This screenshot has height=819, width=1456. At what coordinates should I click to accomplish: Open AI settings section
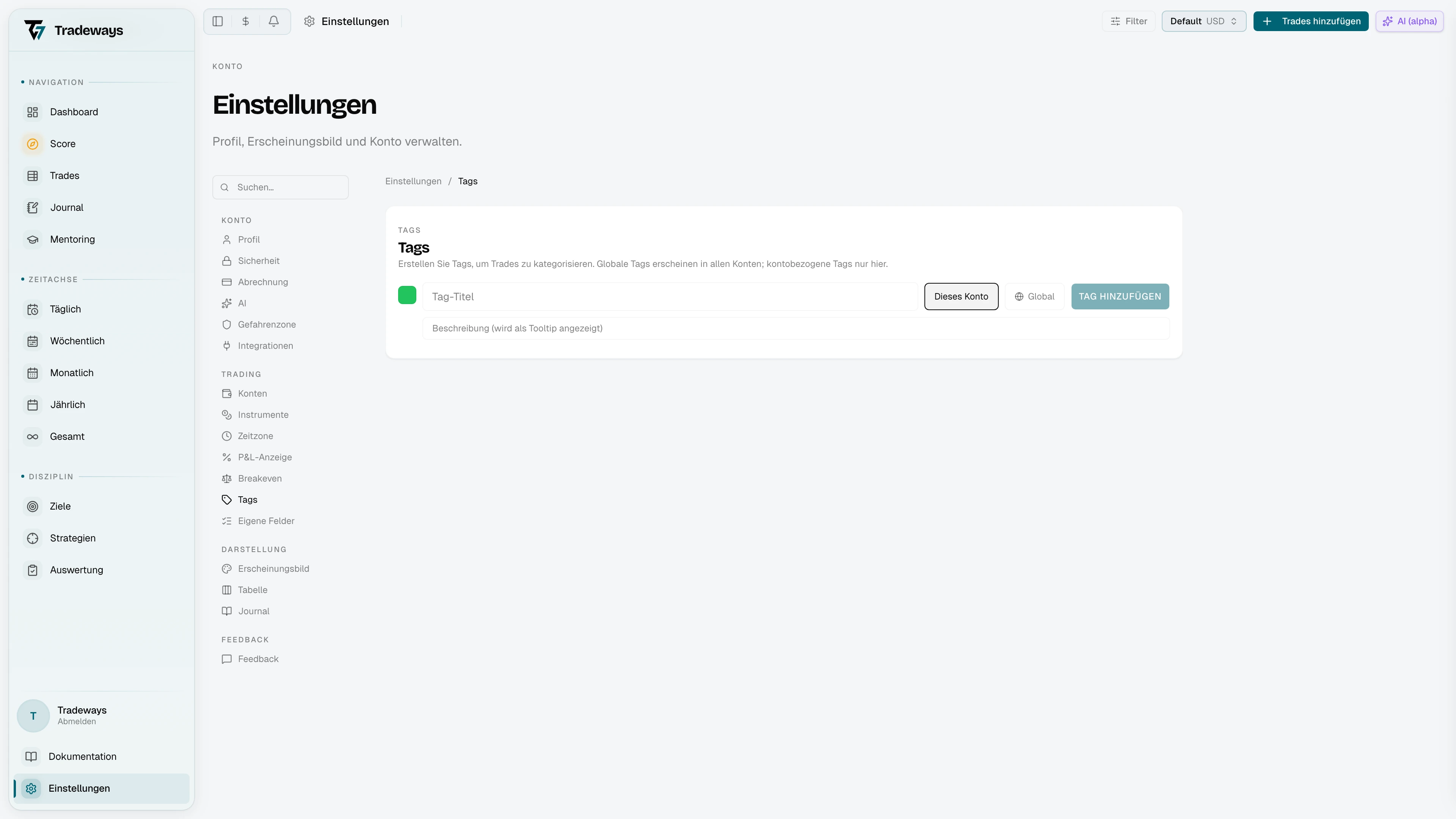(280, 303)
